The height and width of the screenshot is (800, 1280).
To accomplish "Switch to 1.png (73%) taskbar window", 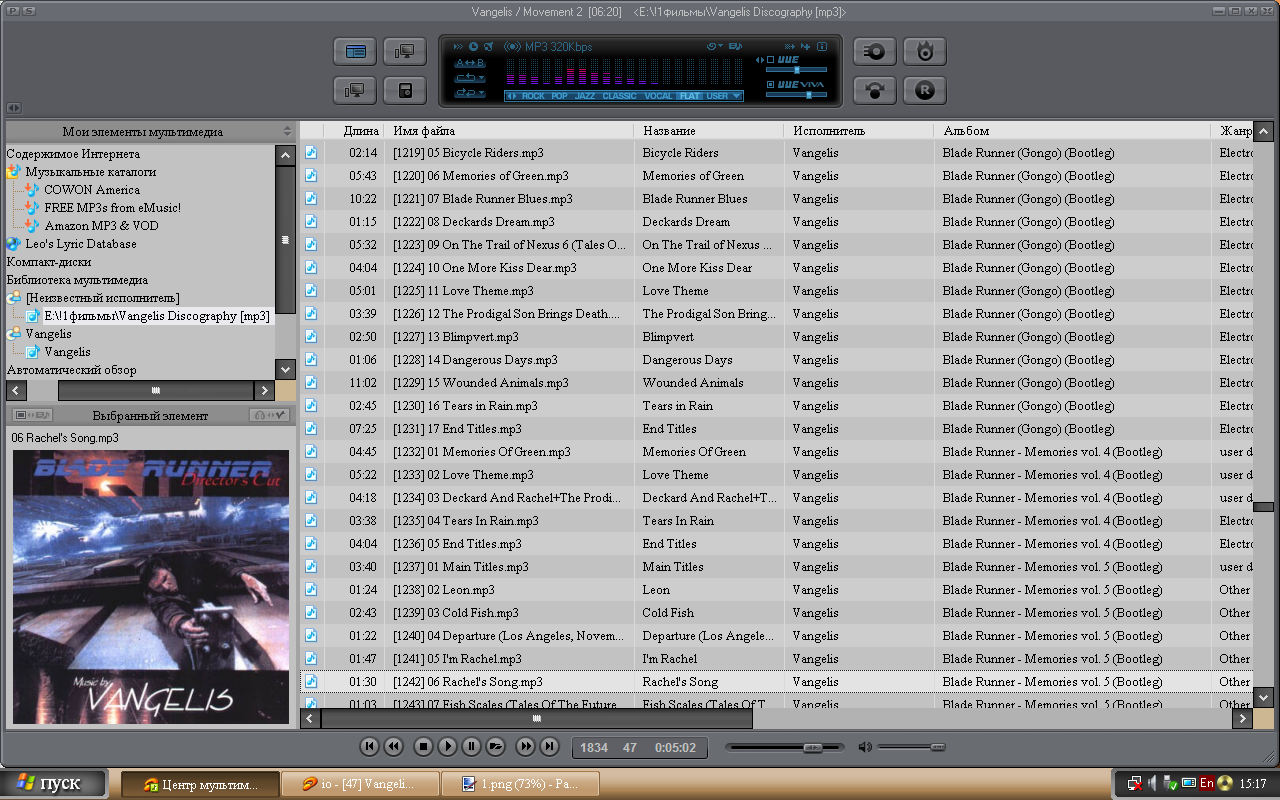I will [520, 784].
